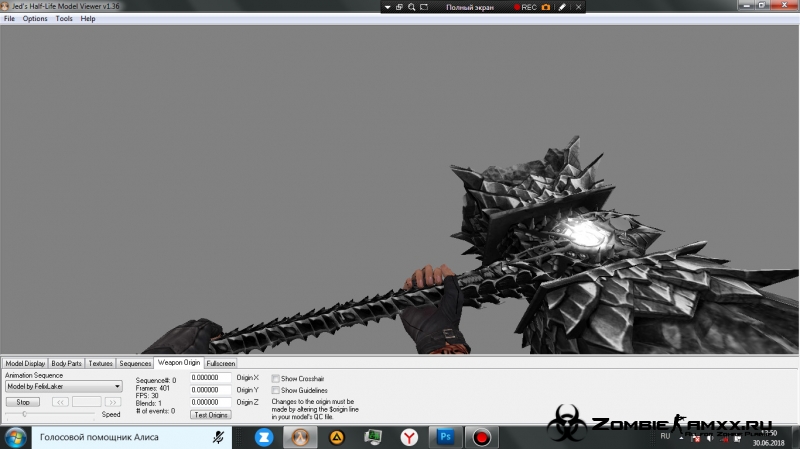Click the Alisa microphone icon
The height and width of the screenshot is (449, 800).
pyautogui.click(x=218, y=437)
